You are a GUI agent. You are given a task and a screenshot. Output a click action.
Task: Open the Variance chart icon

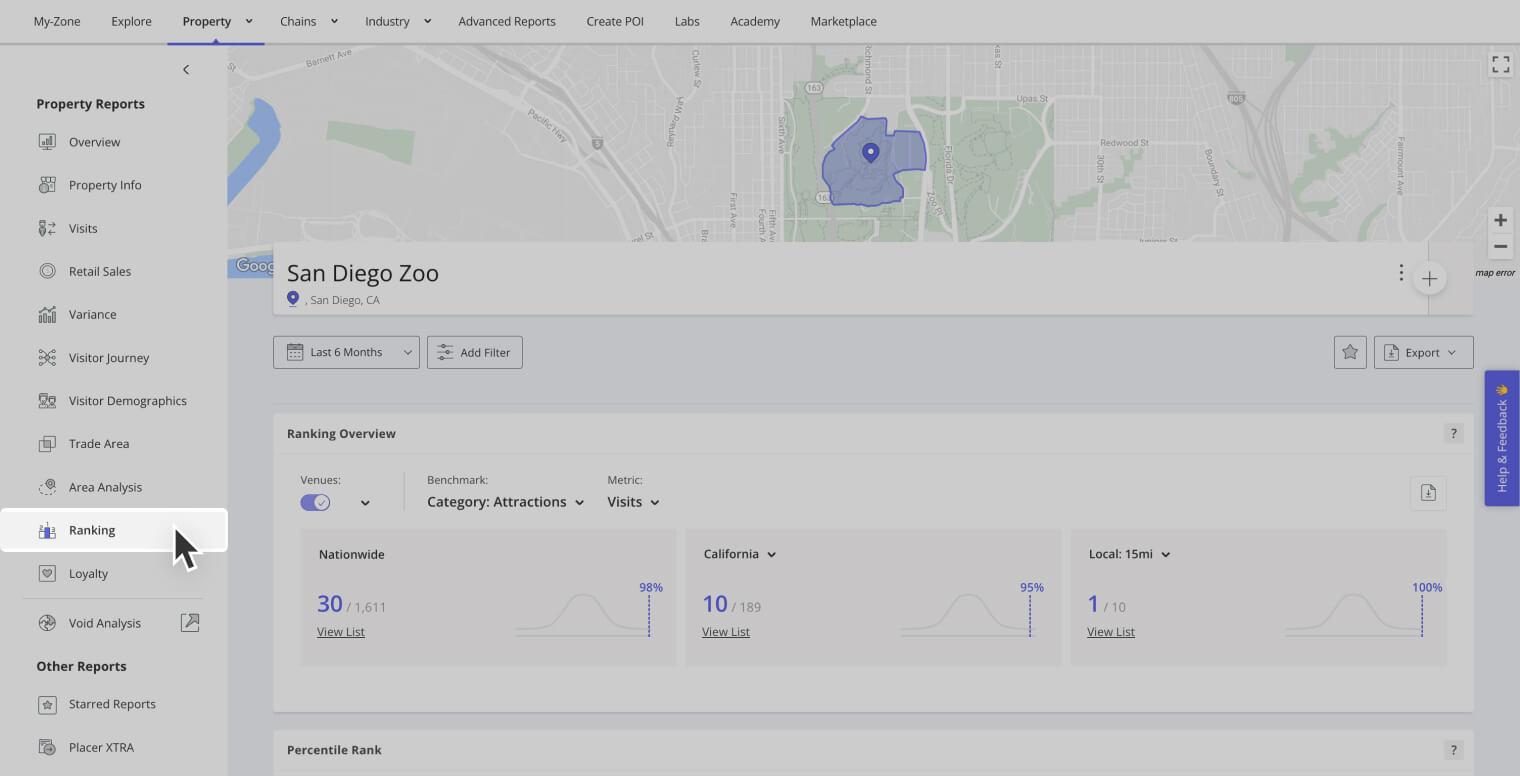tap(47, 314)
